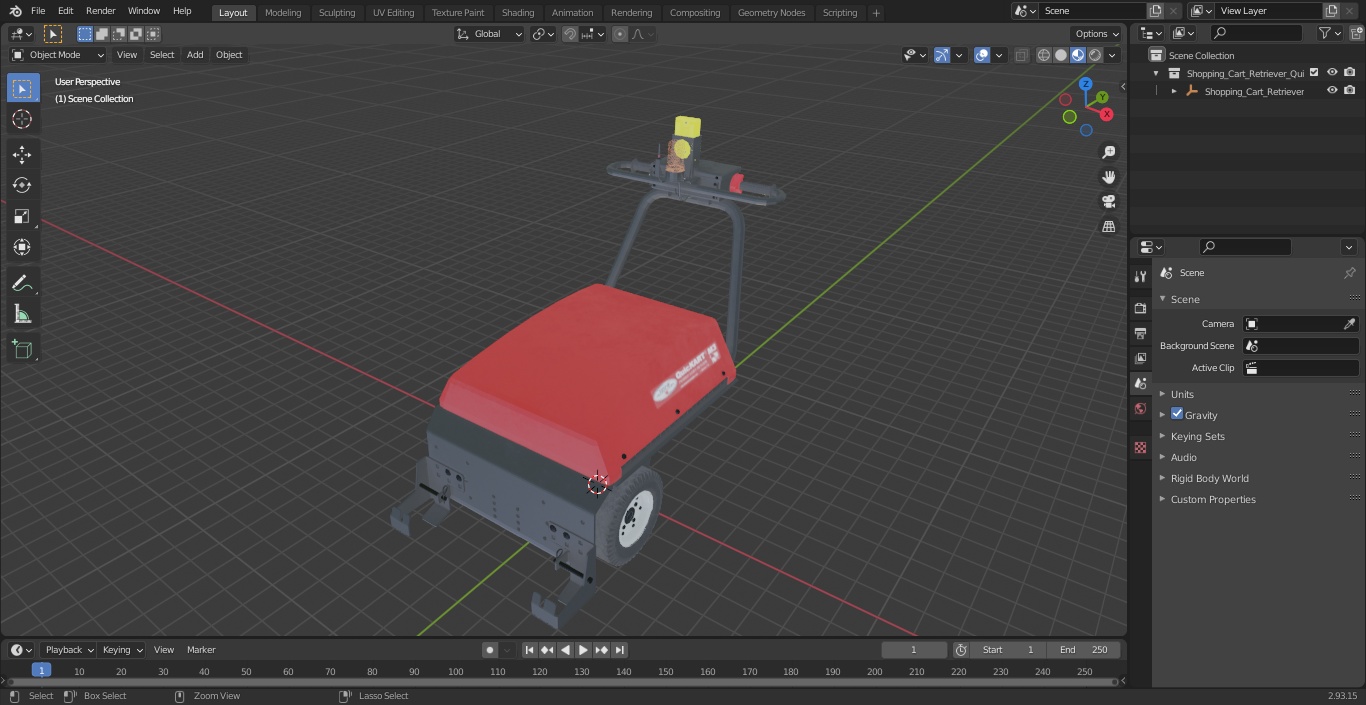Jump to previous keyframe
The height and width of the screenshot is (705, 1366).
coord(547,650)
